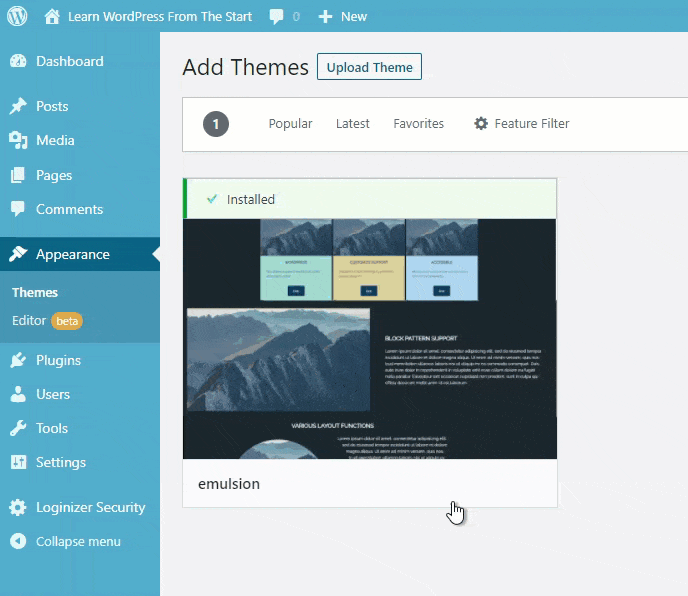The image size is (688, 596).
Task: Select the Appearance menu
Action: tap(80, 254)
